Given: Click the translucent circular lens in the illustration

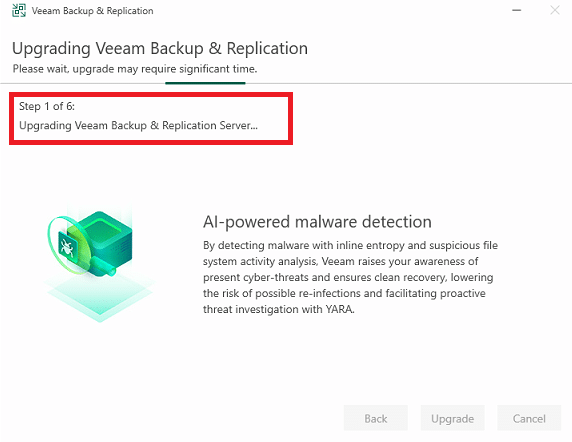Looking at the screenshot, I should coord(69,245).
